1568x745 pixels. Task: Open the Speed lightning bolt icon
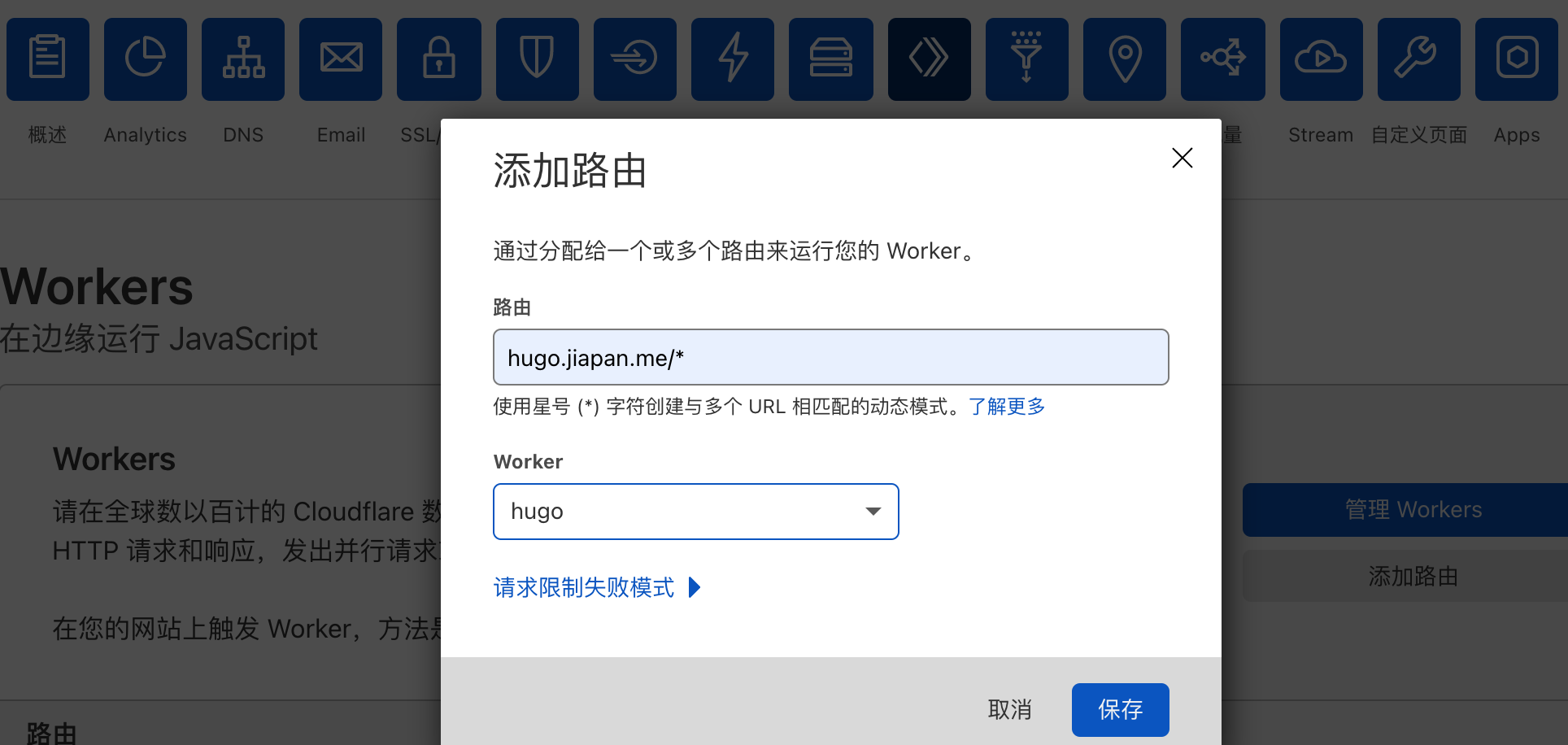click(x=733, y=59)
